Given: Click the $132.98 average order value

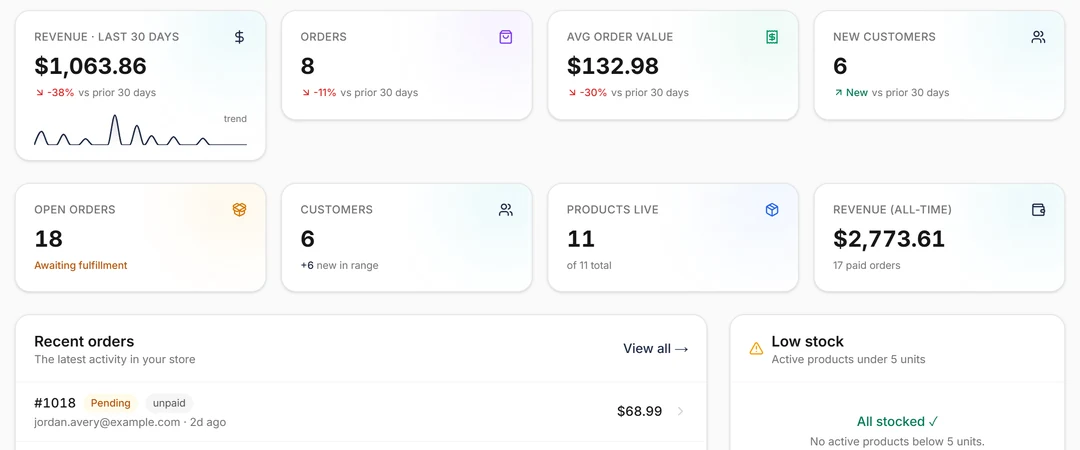Looking at the screenshot, I should [x=613, y=66].
